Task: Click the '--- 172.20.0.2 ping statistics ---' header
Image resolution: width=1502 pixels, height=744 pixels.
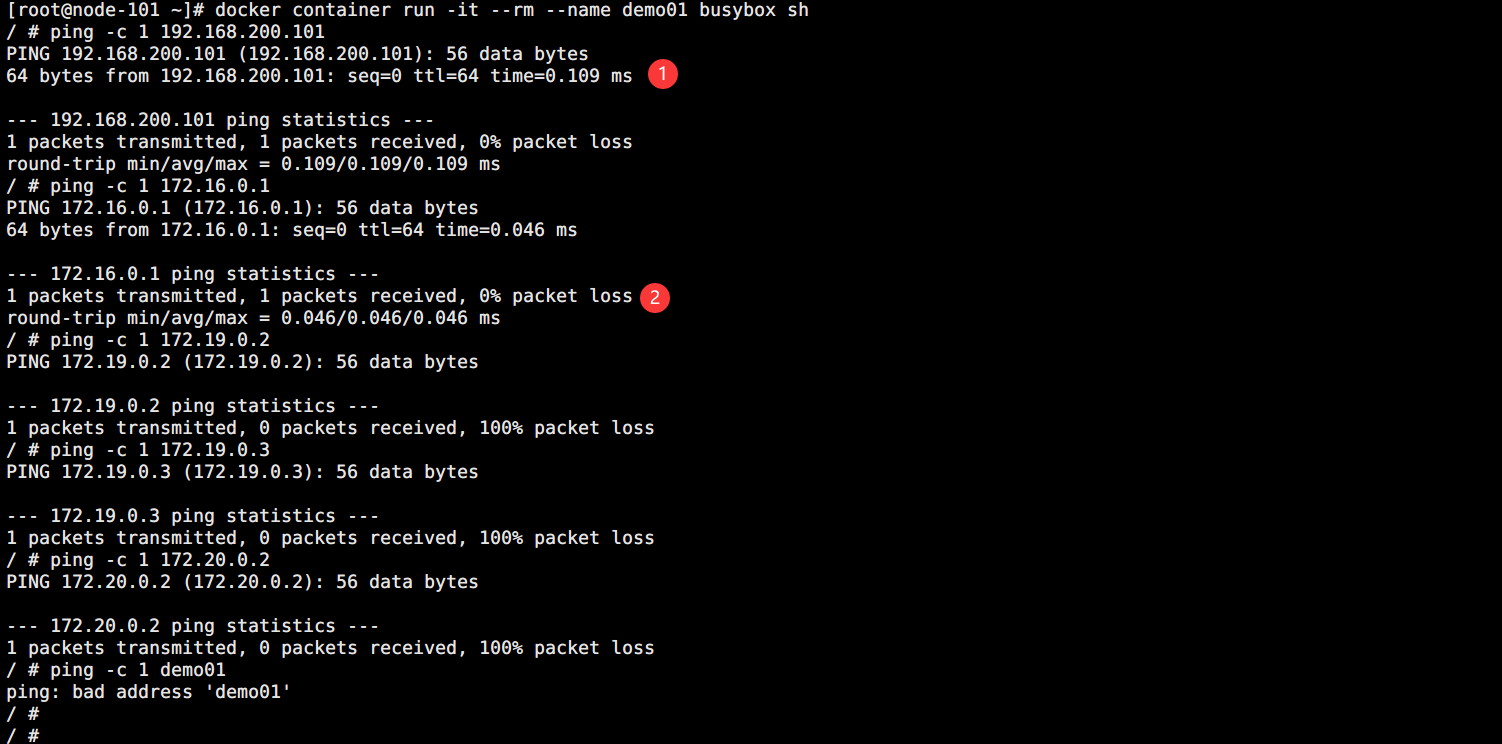Action: click(x=193, y=626)
